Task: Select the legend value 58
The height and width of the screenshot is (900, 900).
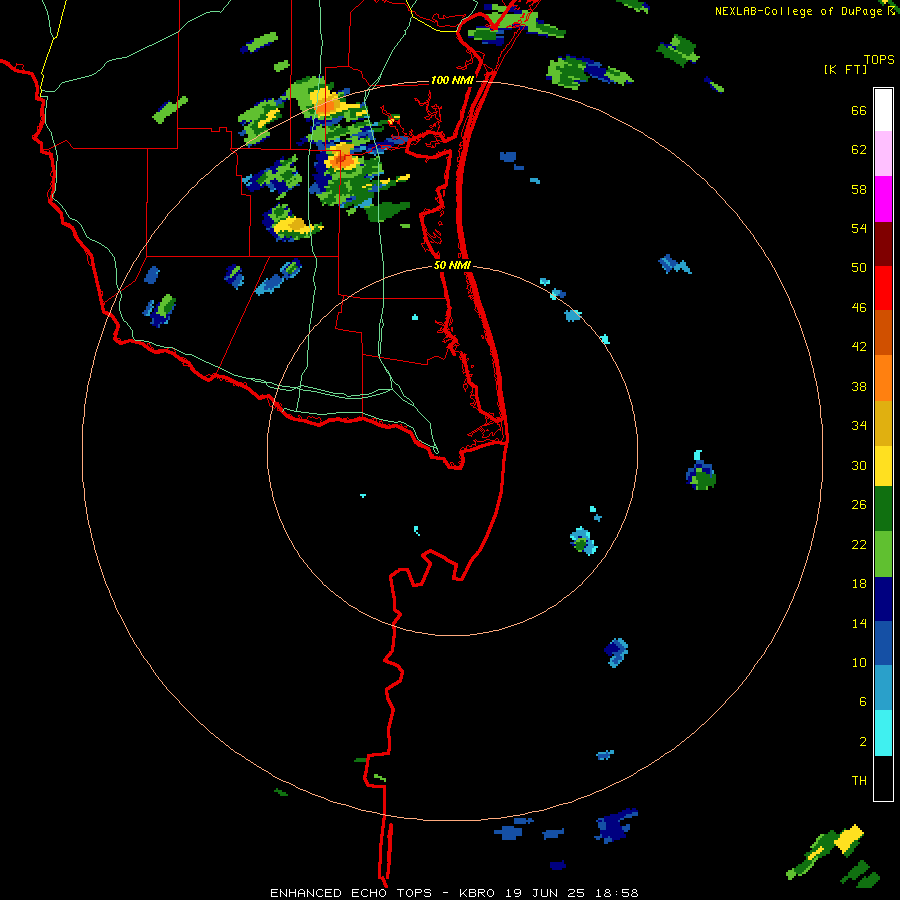Action: coord(859,189)
